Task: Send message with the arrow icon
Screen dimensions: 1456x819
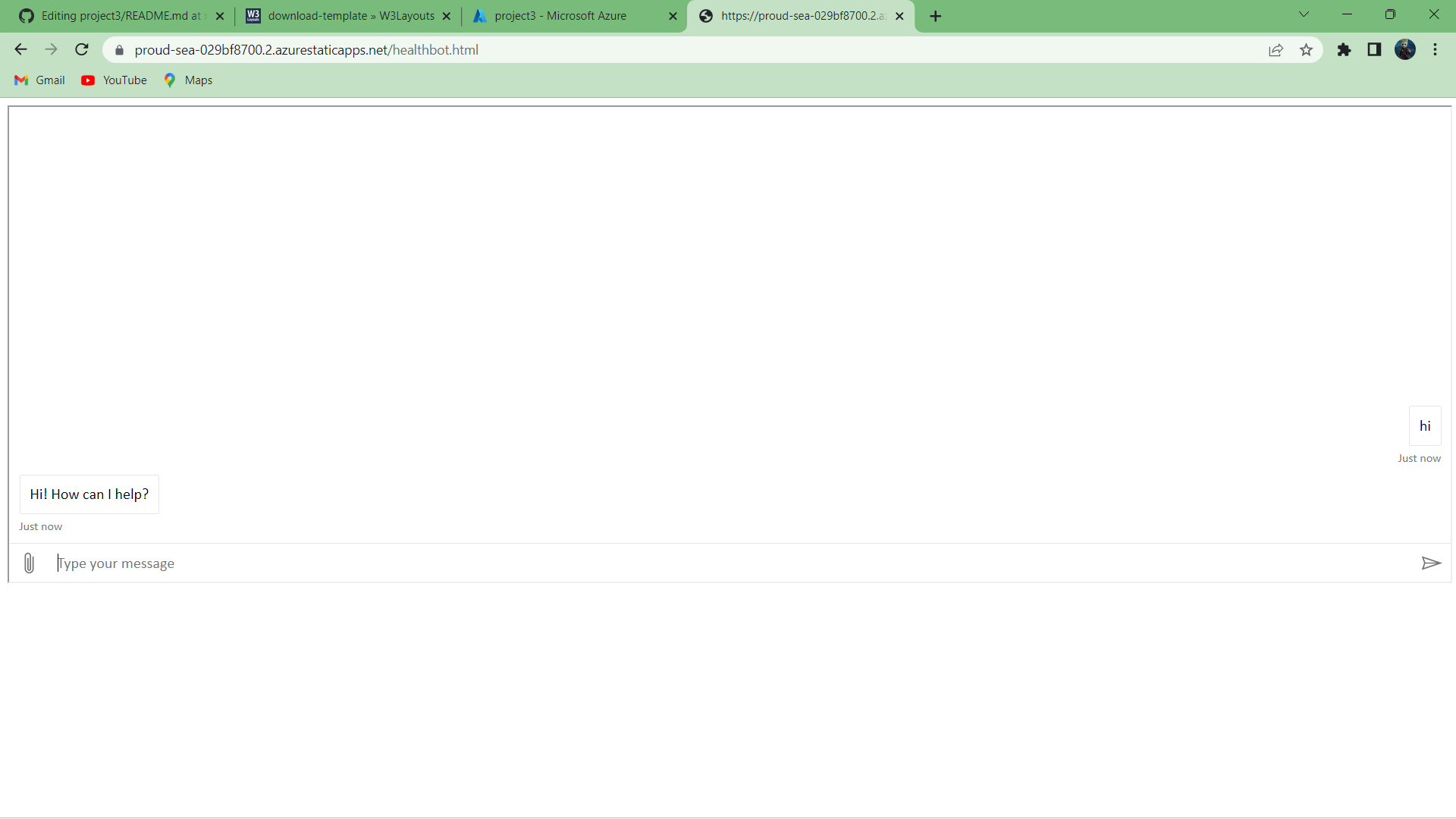Action: (x=1430, y=563)
